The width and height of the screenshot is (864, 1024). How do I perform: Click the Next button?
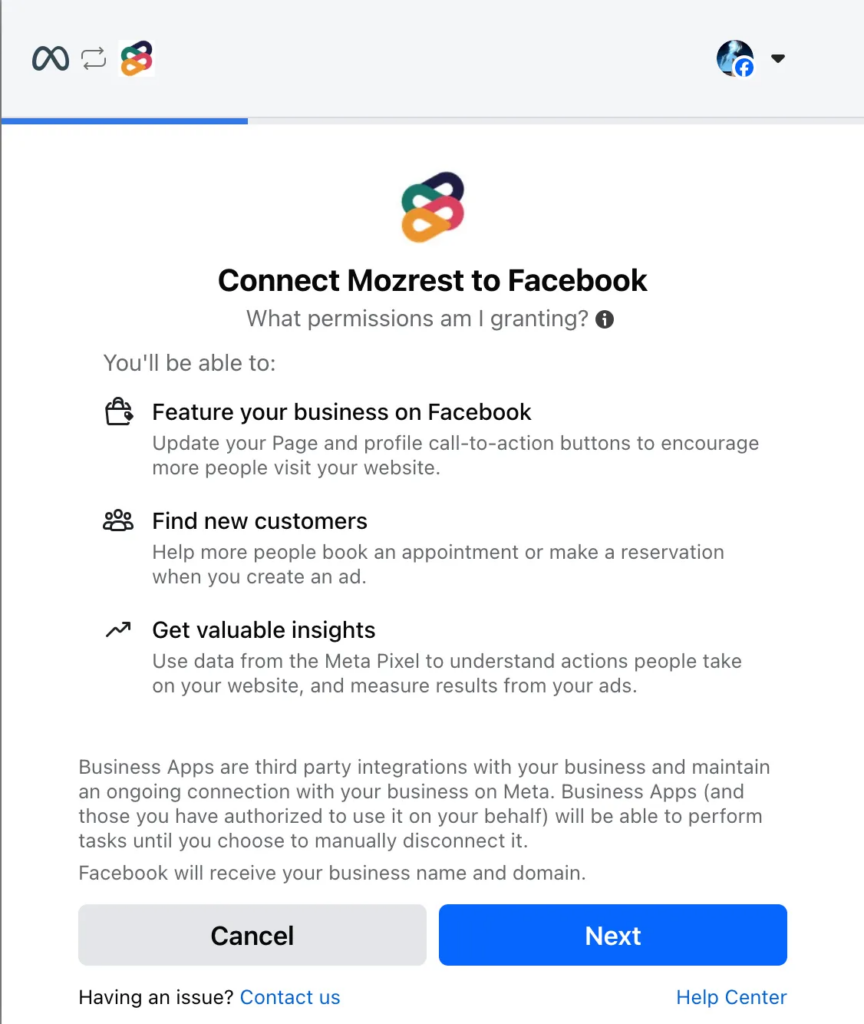coord(613,935)
